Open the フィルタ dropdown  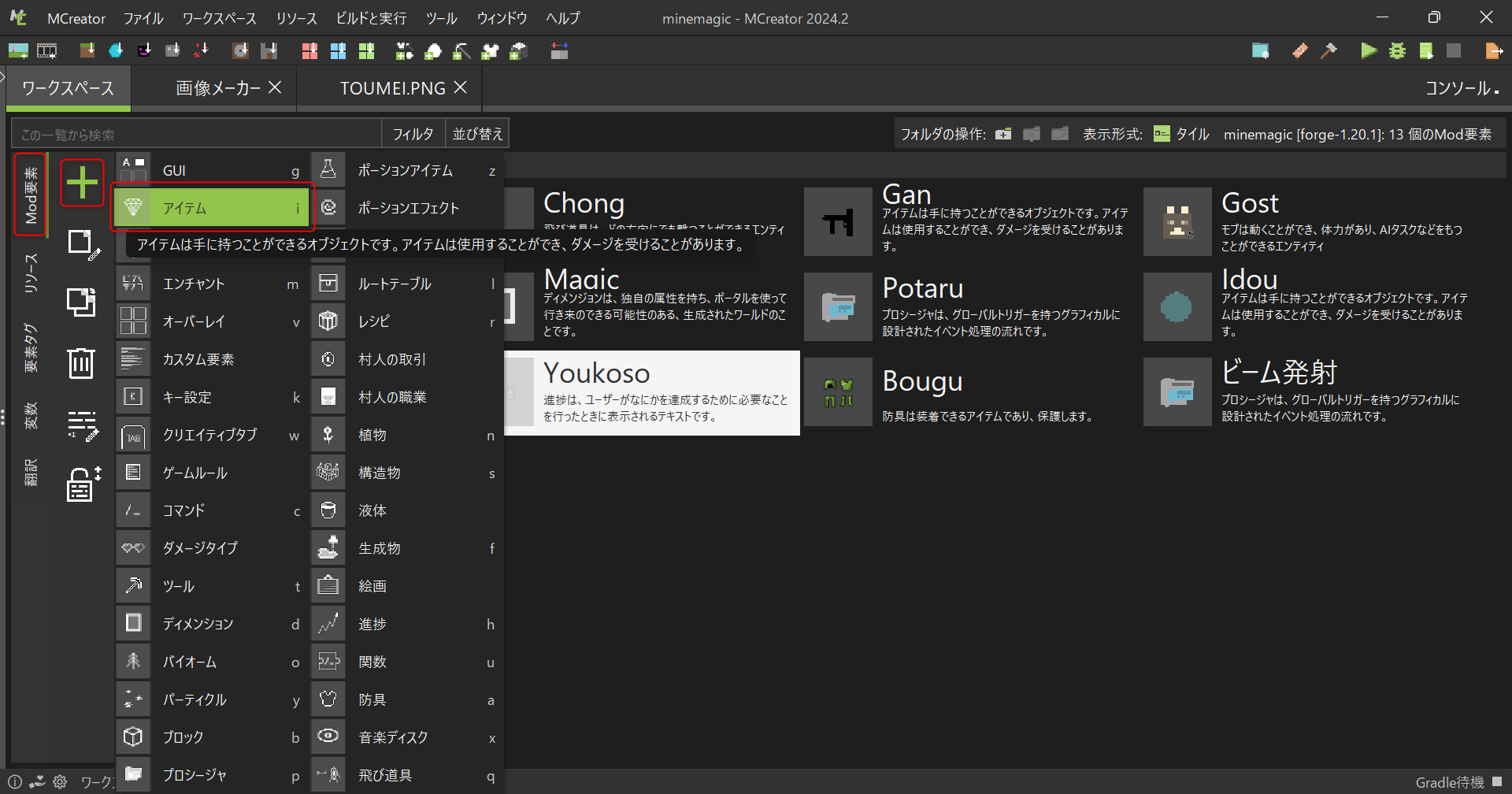pyautogui.click(x=413, y=134)
